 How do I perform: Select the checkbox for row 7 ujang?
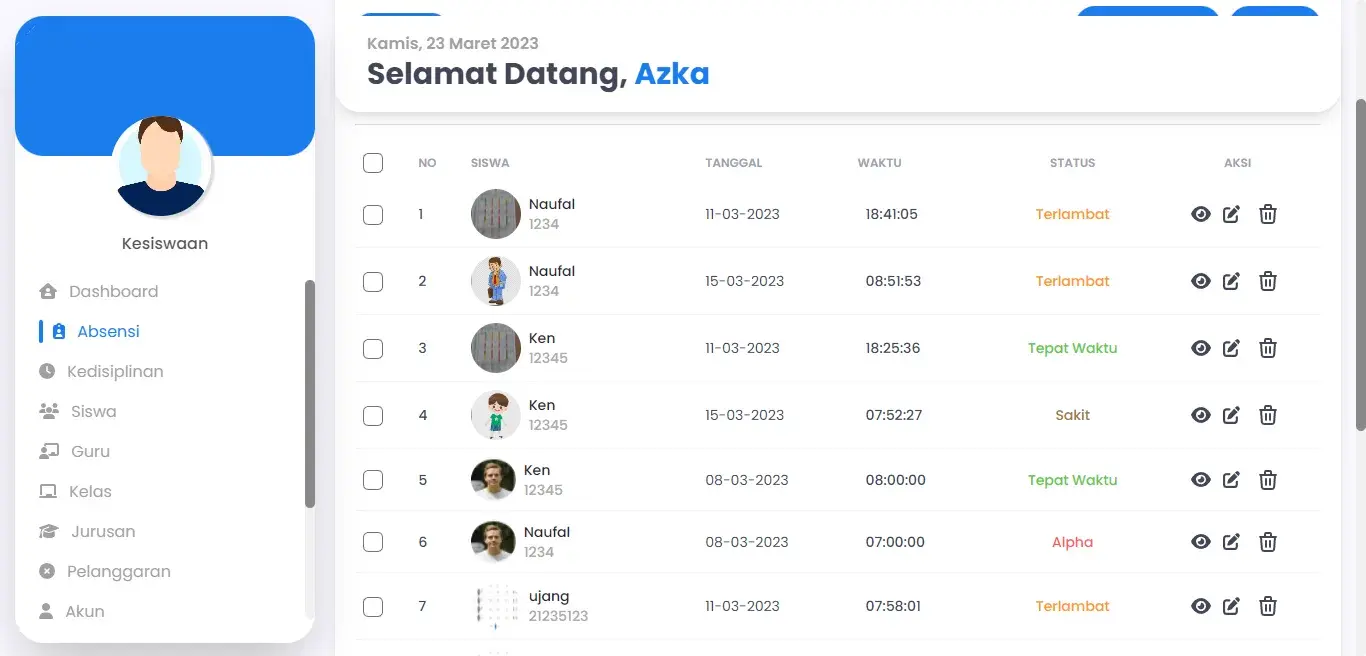pyautogui.click(x=373, y=606)
